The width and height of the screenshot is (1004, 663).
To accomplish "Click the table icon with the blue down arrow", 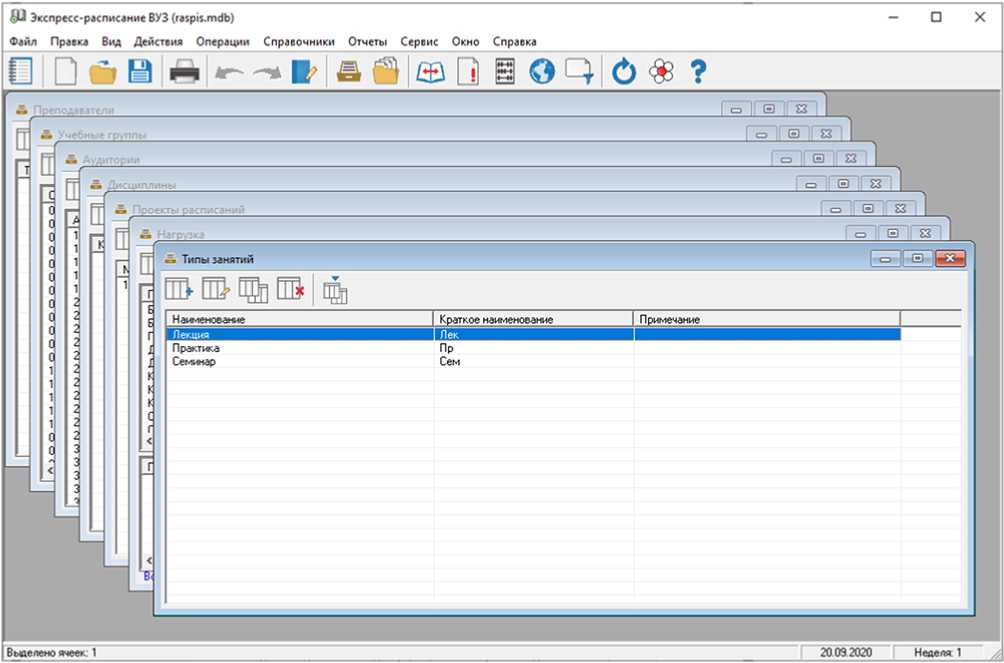I will coord(335,290).
